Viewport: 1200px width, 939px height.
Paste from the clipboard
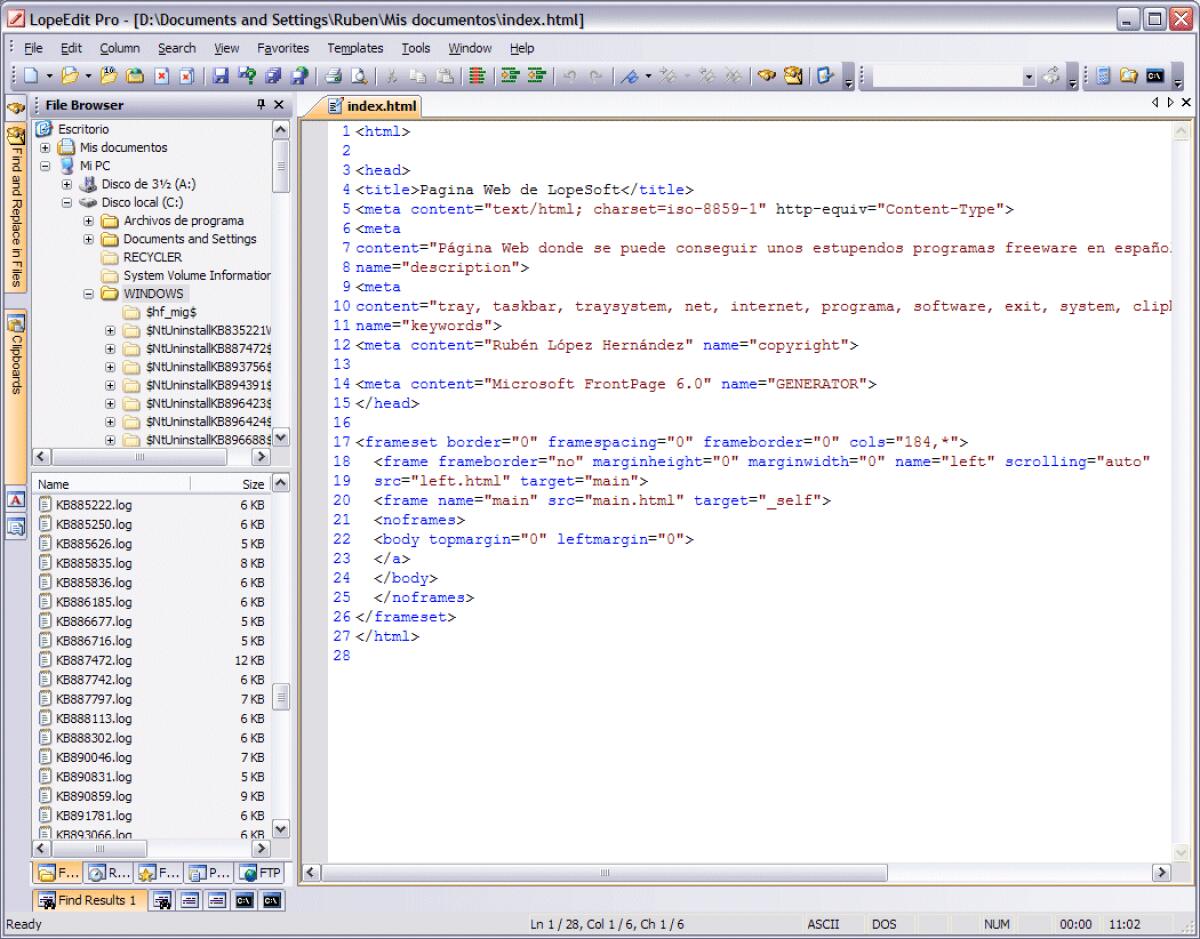click(x=443, y=76)
